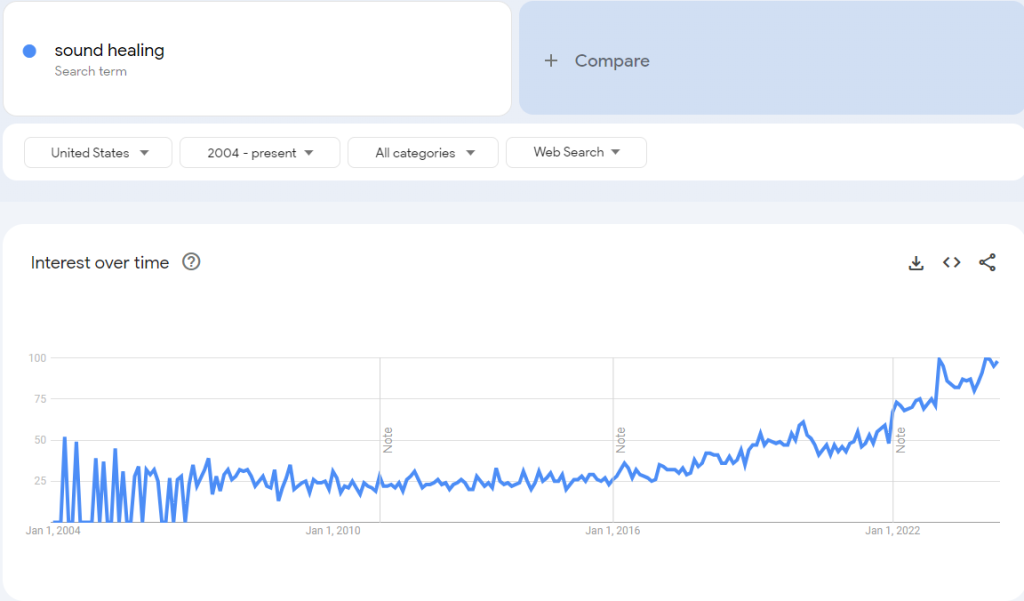
Task: Expand the 2004 - present time range
Action: (260, 153)
